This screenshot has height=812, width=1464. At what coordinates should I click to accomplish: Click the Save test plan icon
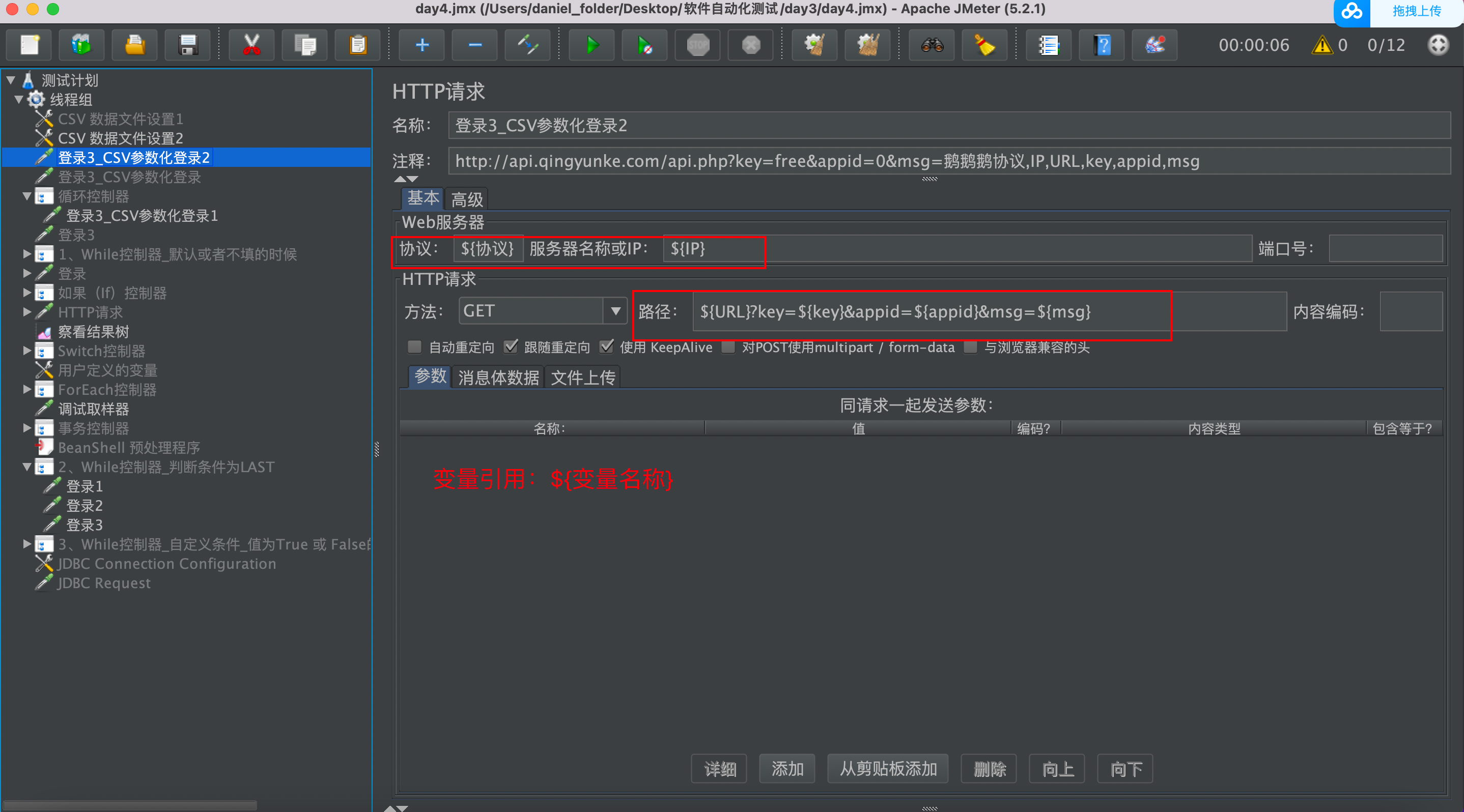[x=187, y=45]
